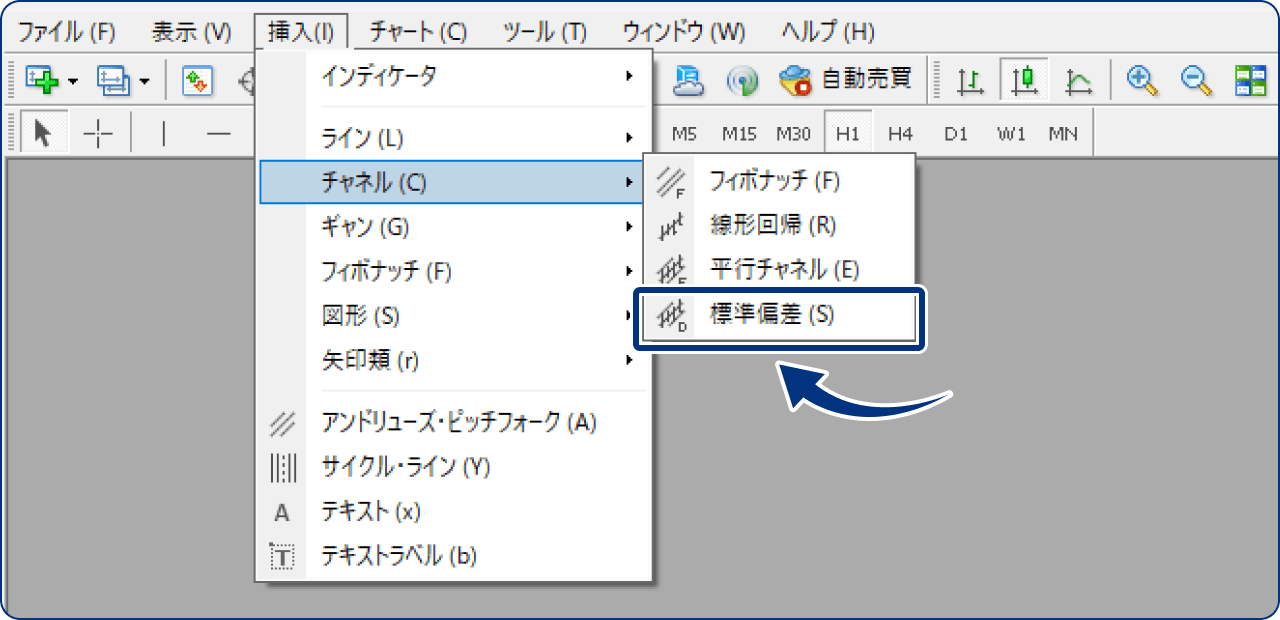Switch to the H4 timeframe

899,131
